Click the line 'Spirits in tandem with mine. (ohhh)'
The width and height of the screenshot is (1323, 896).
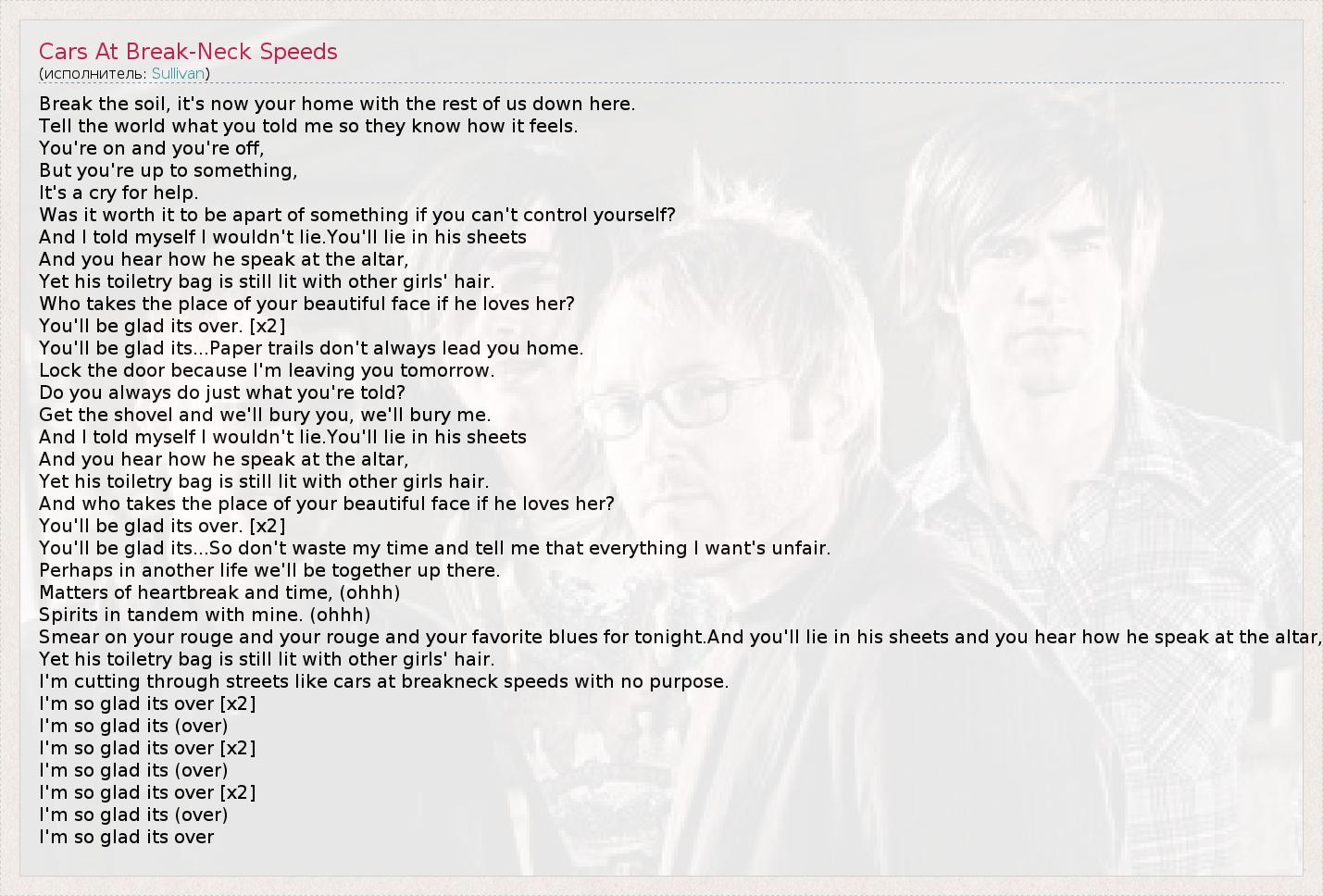point(205,615)
